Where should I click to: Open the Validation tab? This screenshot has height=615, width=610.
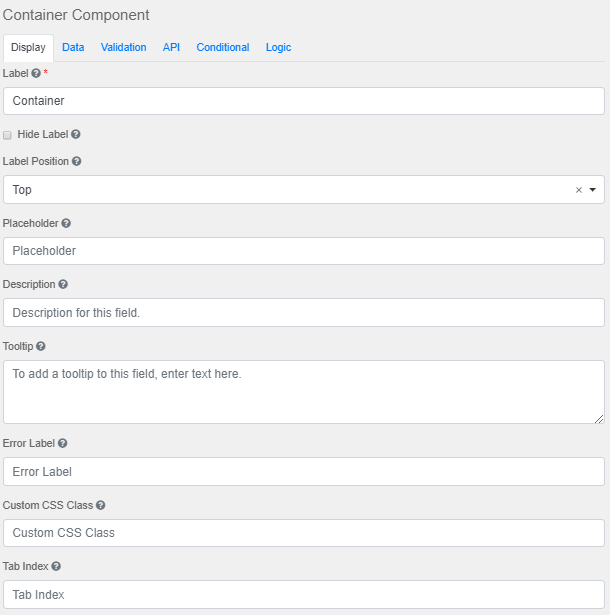123,47
